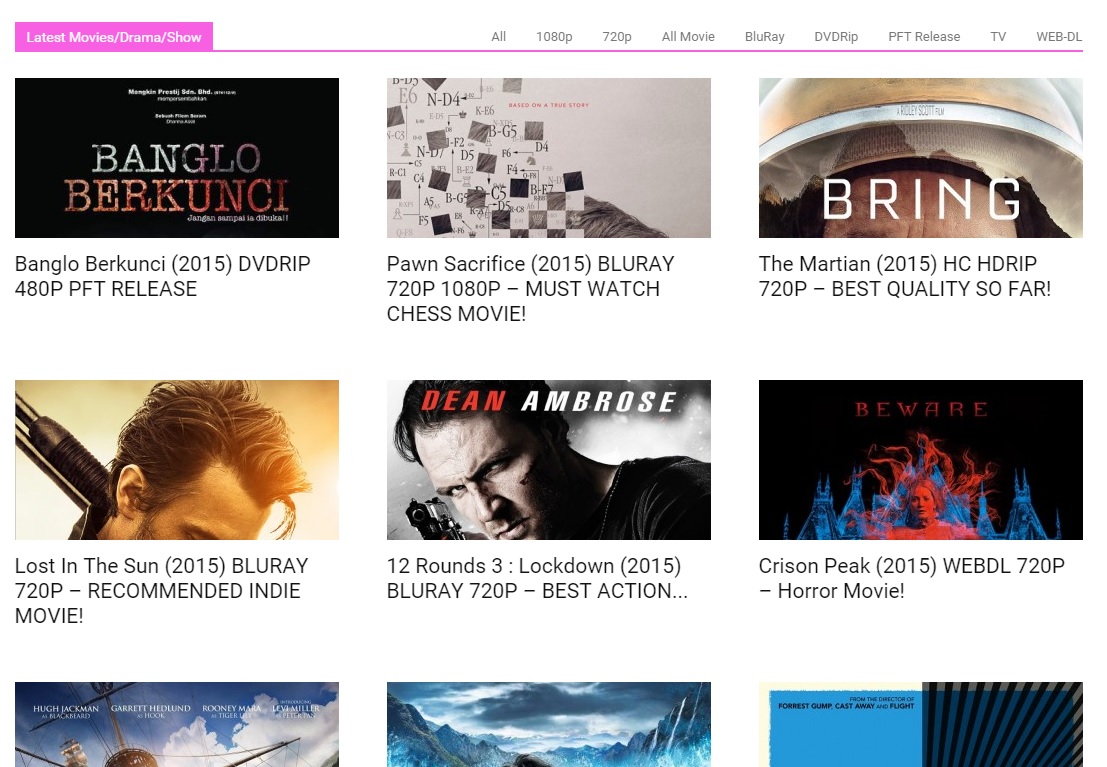Open Lost In The Sun (2015) title link
Image resolution: width=1107 pixels, height=767 pixels.
(x=162, y=590)
